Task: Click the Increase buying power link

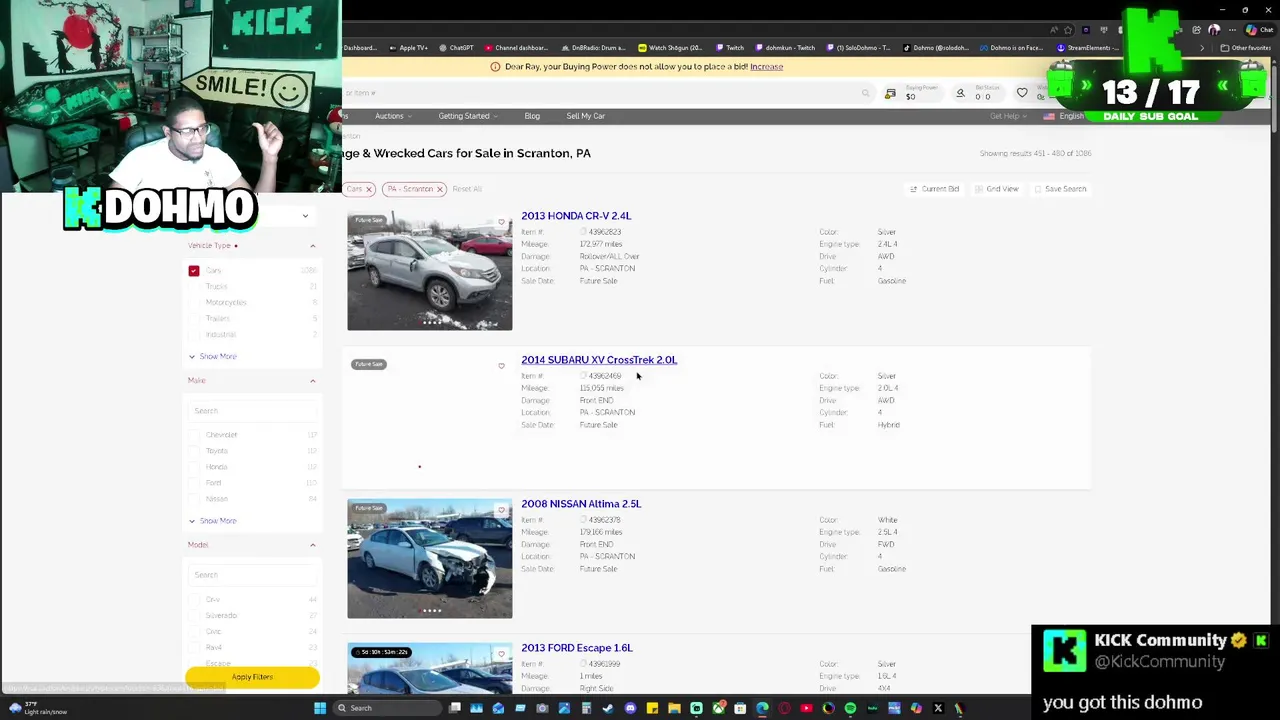Action: pos(766,67)
